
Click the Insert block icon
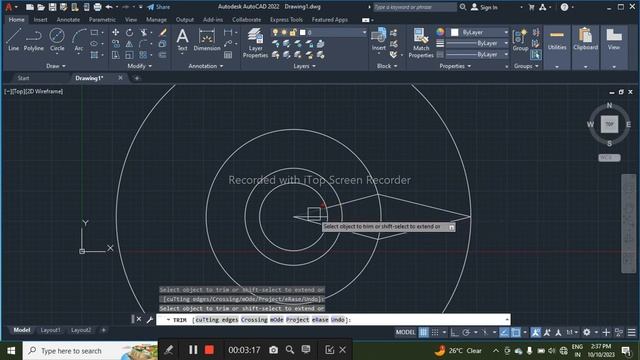378,39
